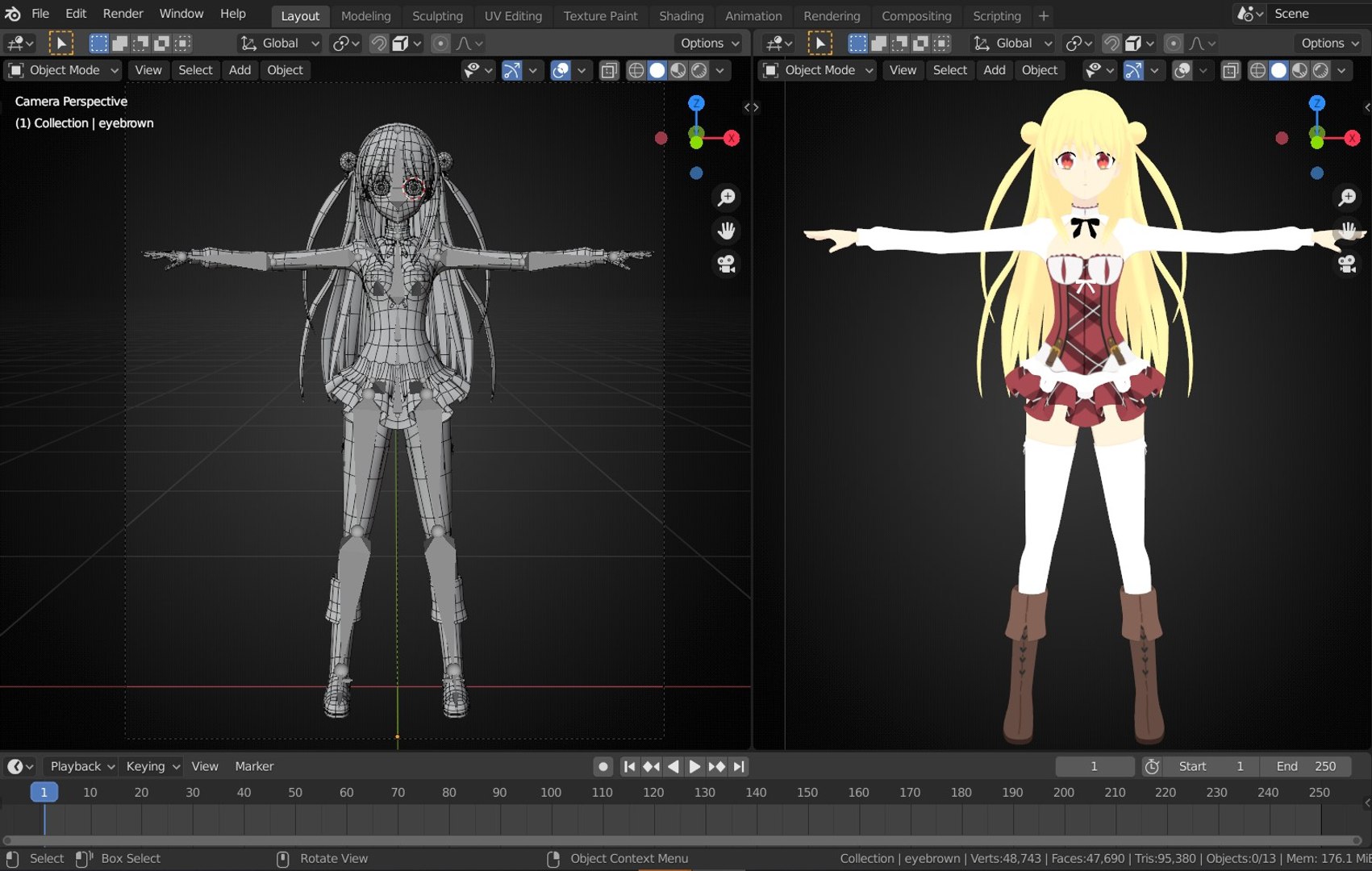Toggle preview range clock icon in timeline
This screenshot has width=1372, height=871.
point(1152,766)
